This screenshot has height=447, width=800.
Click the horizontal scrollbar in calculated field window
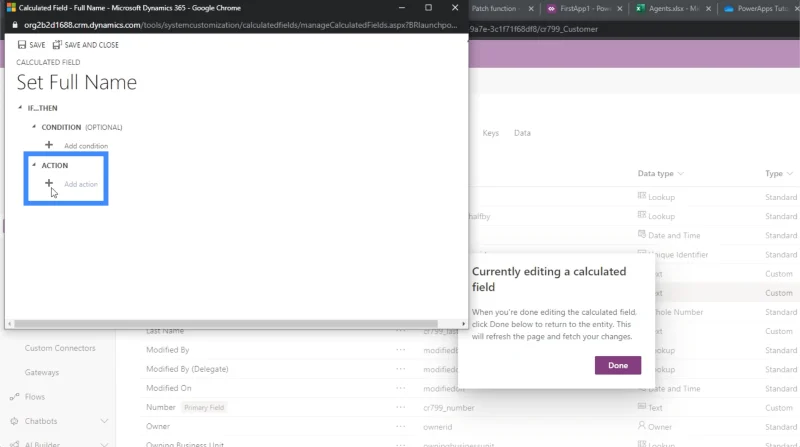pyautogui.click(x=226, y=324)
